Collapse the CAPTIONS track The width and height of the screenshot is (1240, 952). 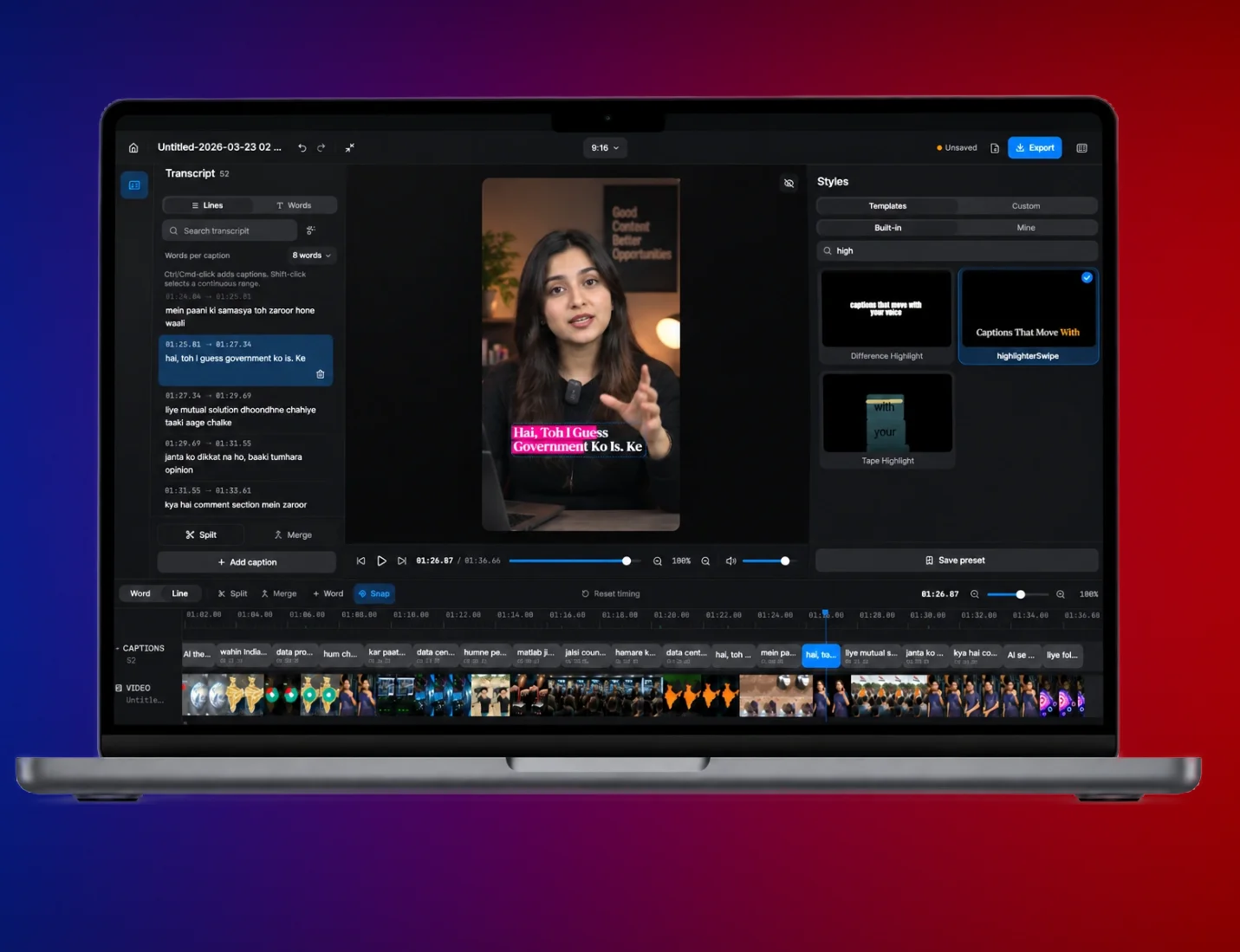[118, 648]
